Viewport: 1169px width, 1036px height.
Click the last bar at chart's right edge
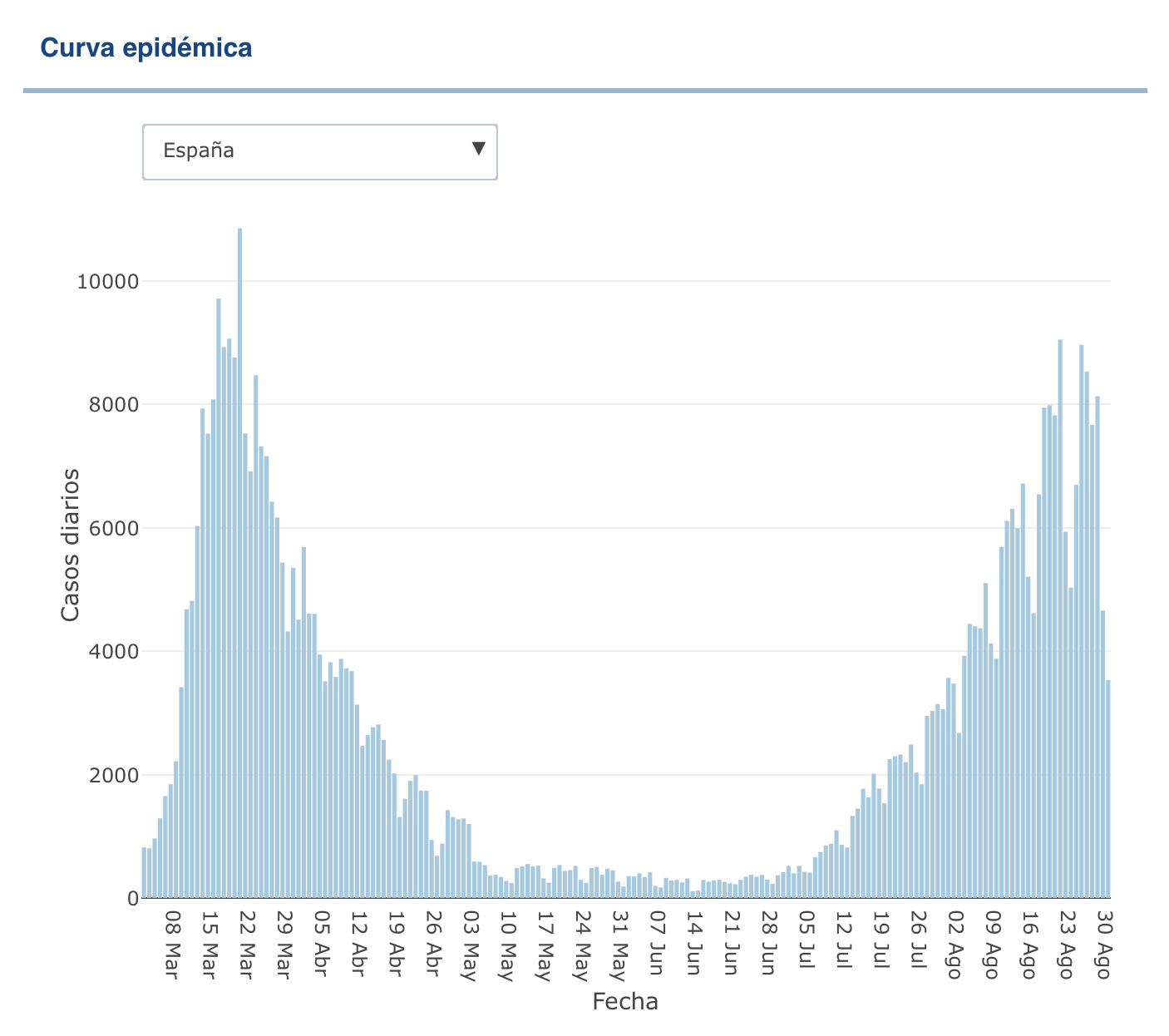(x=1108, y=788)
